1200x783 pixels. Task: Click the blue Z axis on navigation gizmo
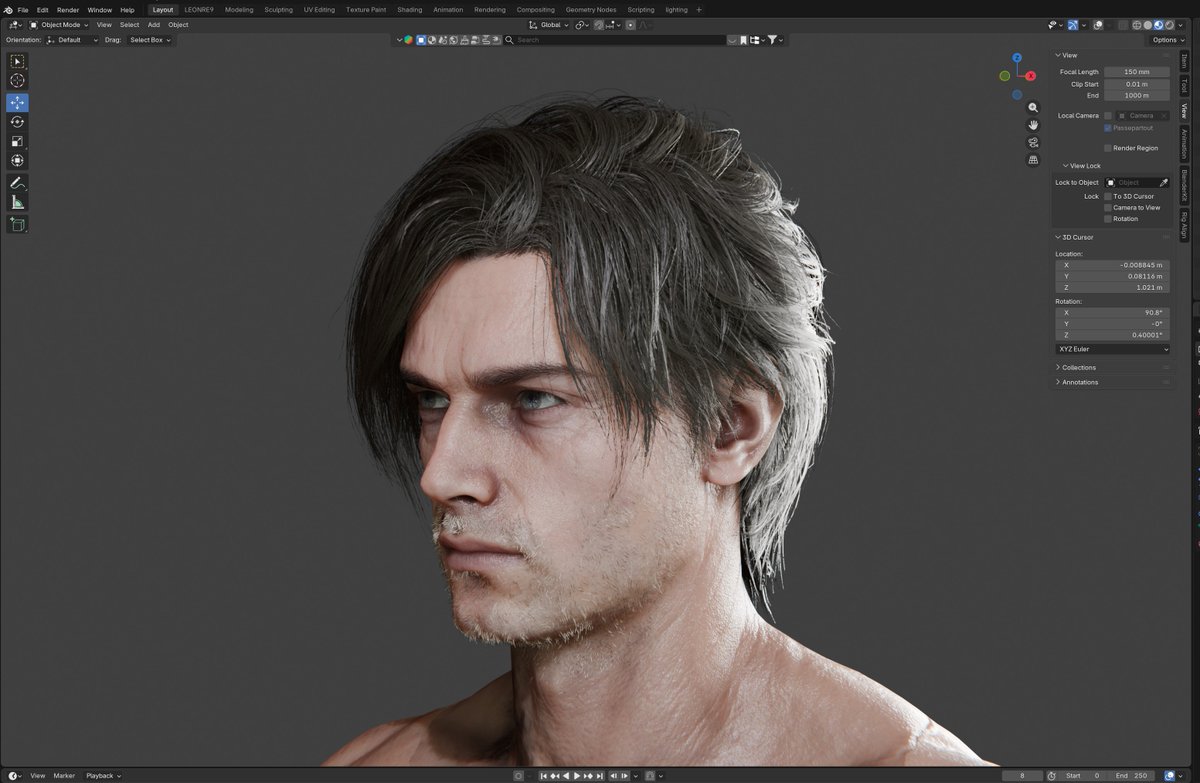1017,58
